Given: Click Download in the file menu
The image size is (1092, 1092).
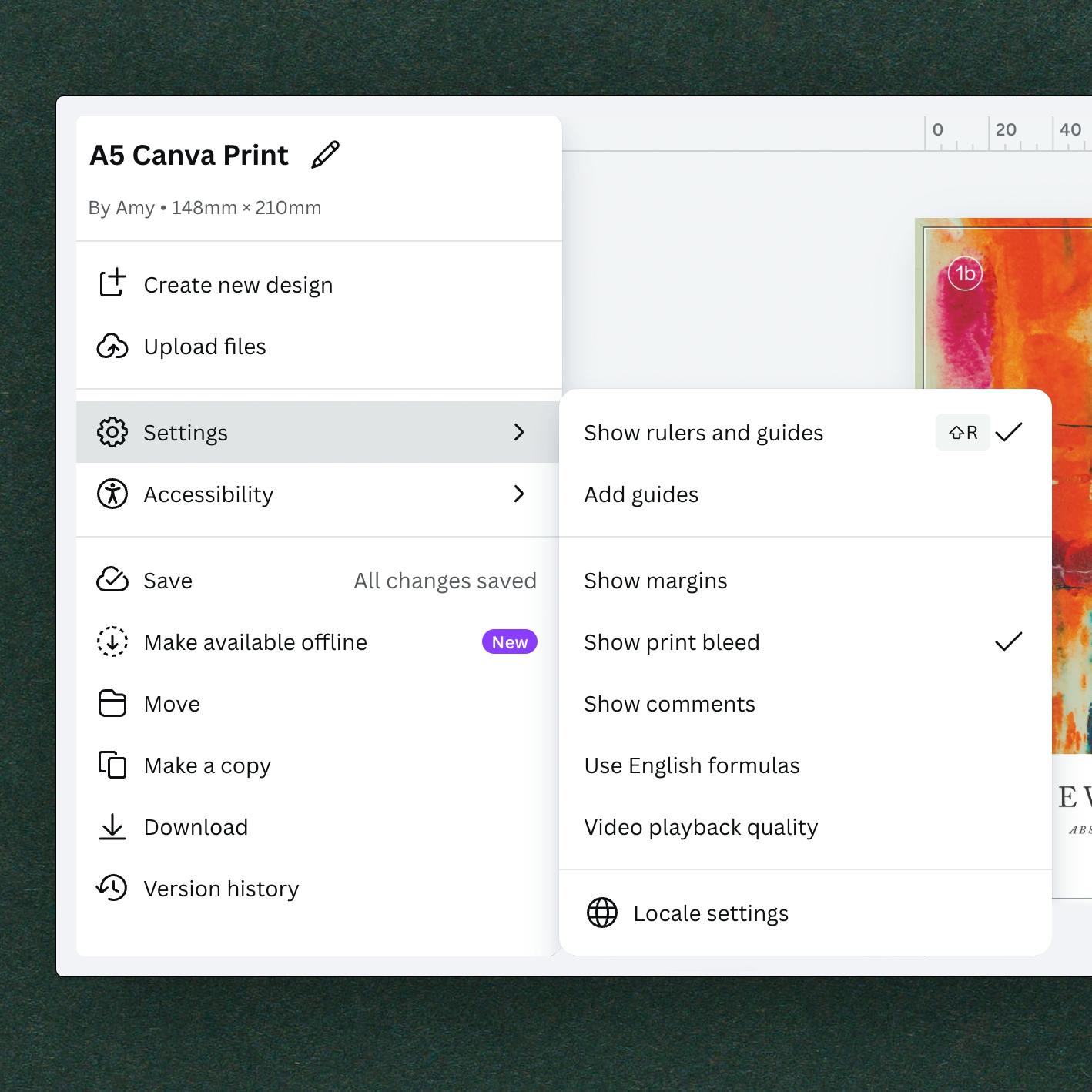Looking at the screenshot, I should point(196,827).
